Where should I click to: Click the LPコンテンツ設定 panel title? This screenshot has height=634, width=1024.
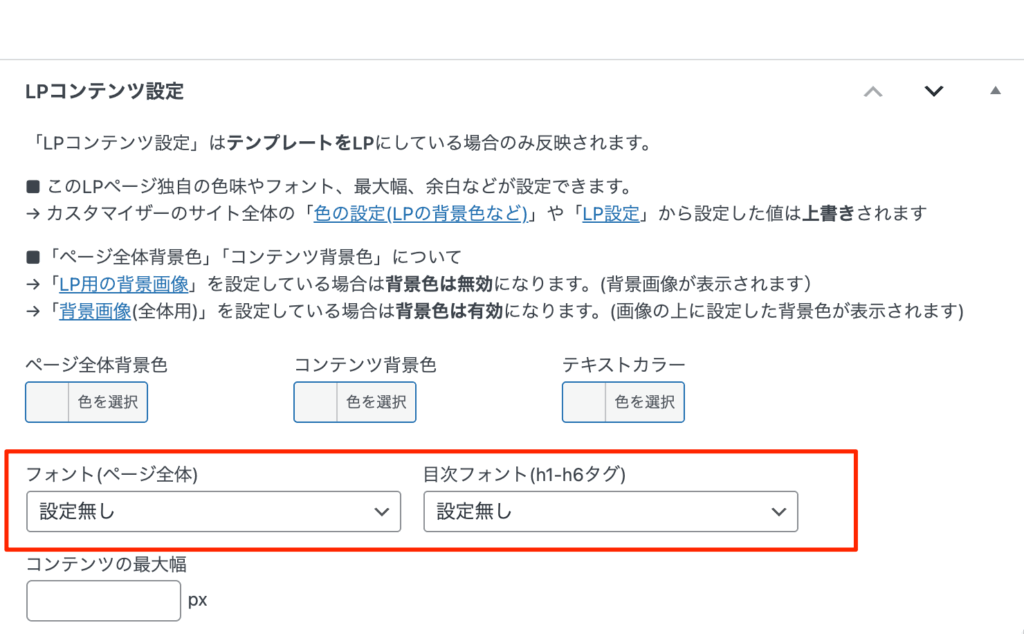click(104, 91)
